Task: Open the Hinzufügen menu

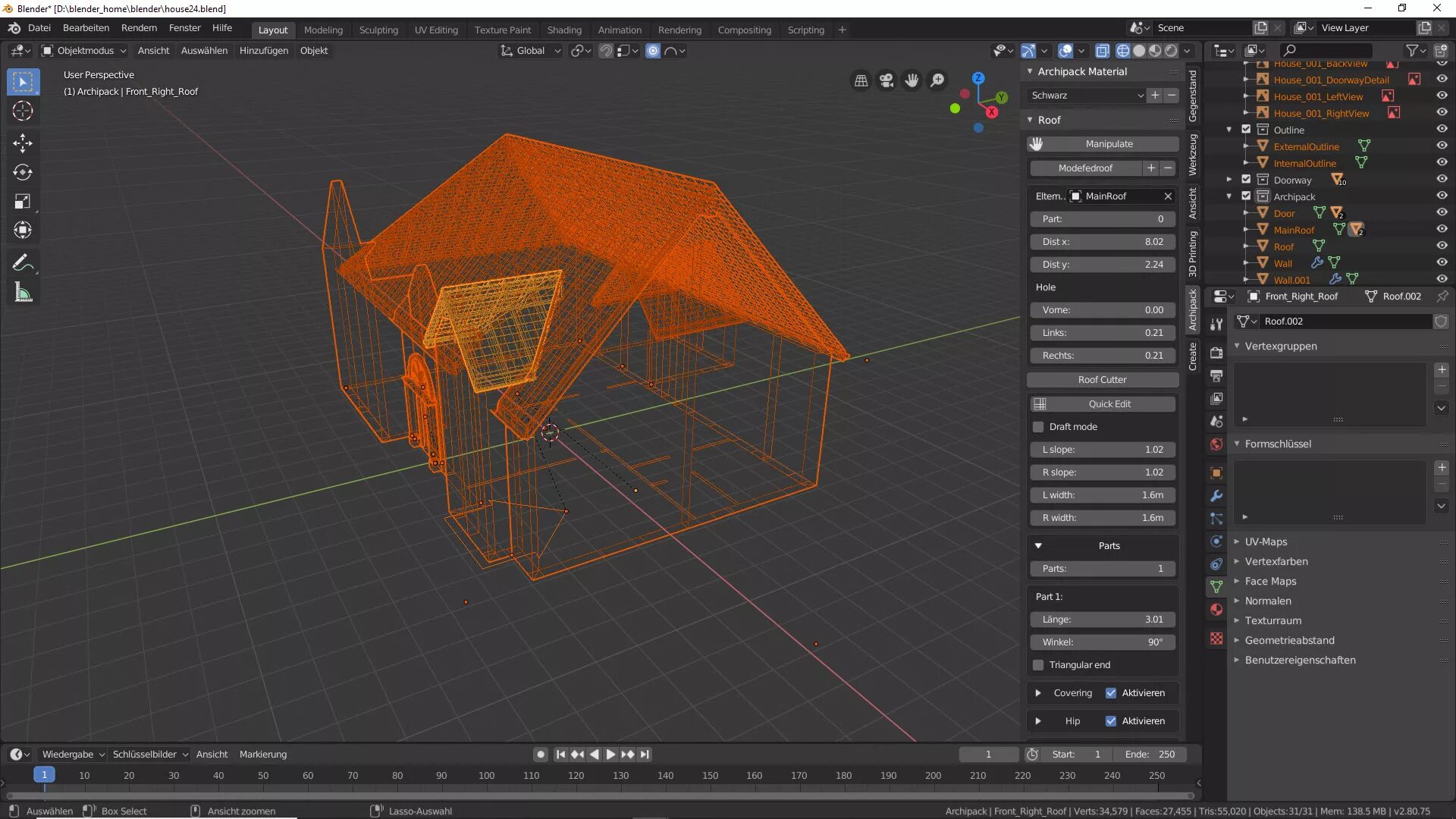Action: [263, 51]
